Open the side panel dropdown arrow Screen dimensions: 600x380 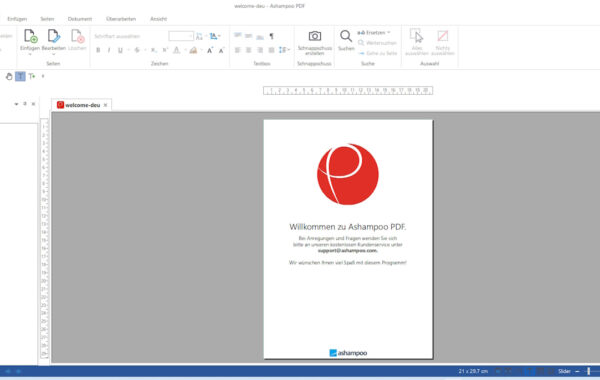16,104
